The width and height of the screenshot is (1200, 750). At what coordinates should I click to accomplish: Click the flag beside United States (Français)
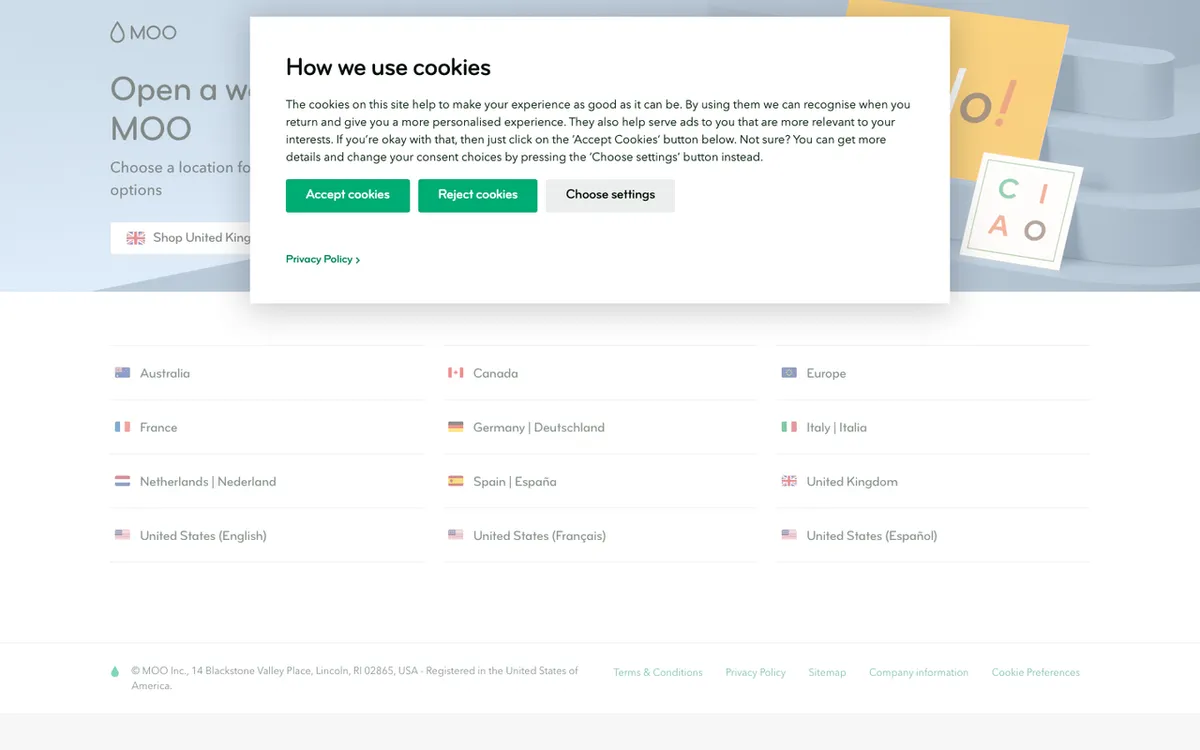[456, 535]
